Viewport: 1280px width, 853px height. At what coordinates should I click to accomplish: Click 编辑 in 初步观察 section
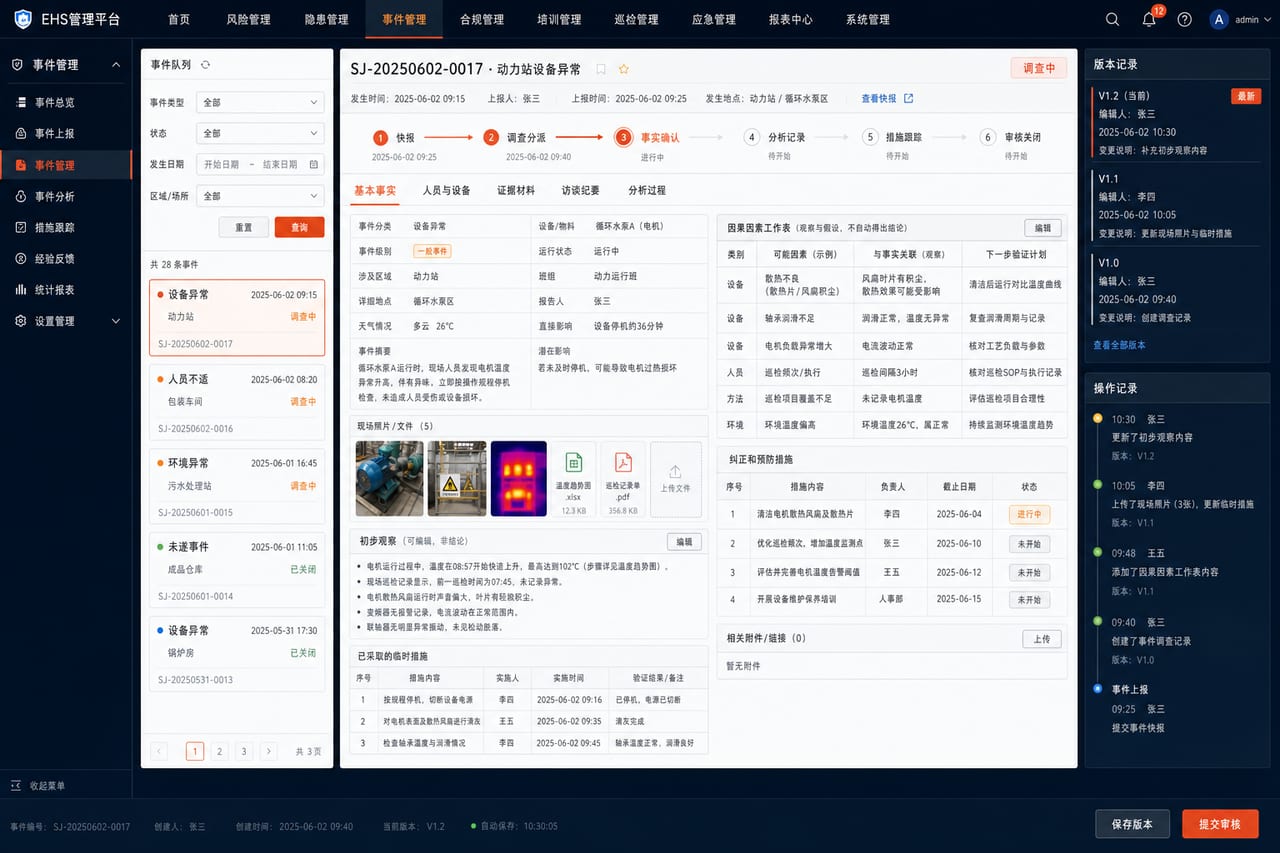pyautogui.click(x=684, y=542)
